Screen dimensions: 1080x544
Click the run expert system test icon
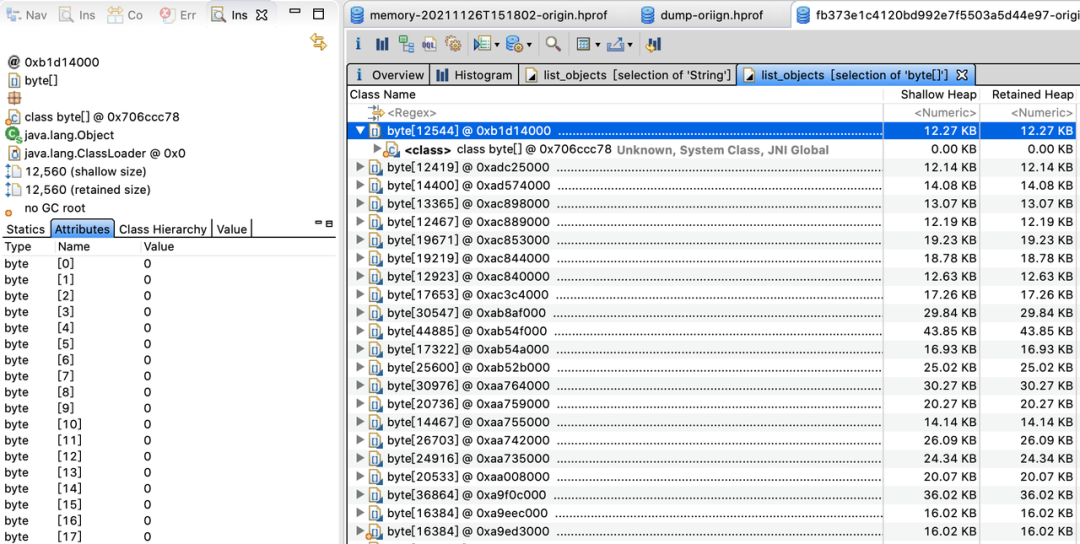point(481,44)
